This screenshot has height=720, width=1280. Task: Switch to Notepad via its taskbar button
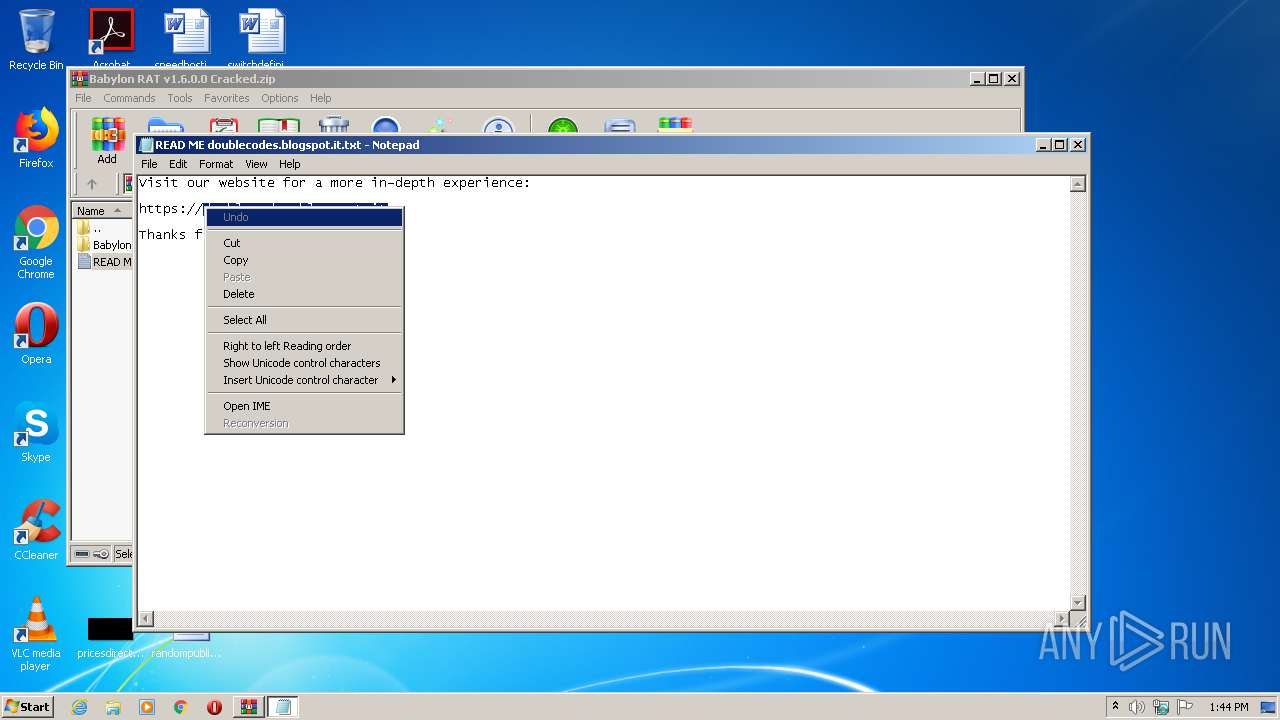point(282,707)
